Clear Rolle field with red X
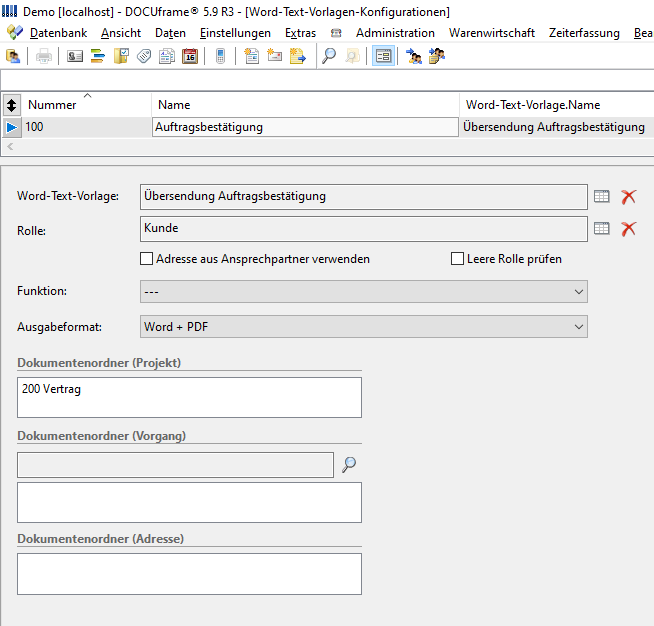The width and height of the screenshot is (654, 626). point(629,229)
